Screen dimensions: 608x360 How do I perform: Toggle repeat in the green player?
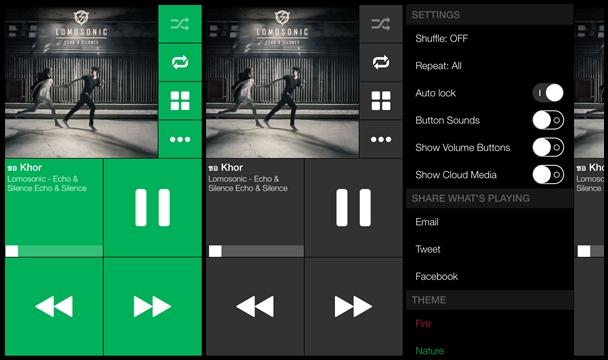[180, 62]
